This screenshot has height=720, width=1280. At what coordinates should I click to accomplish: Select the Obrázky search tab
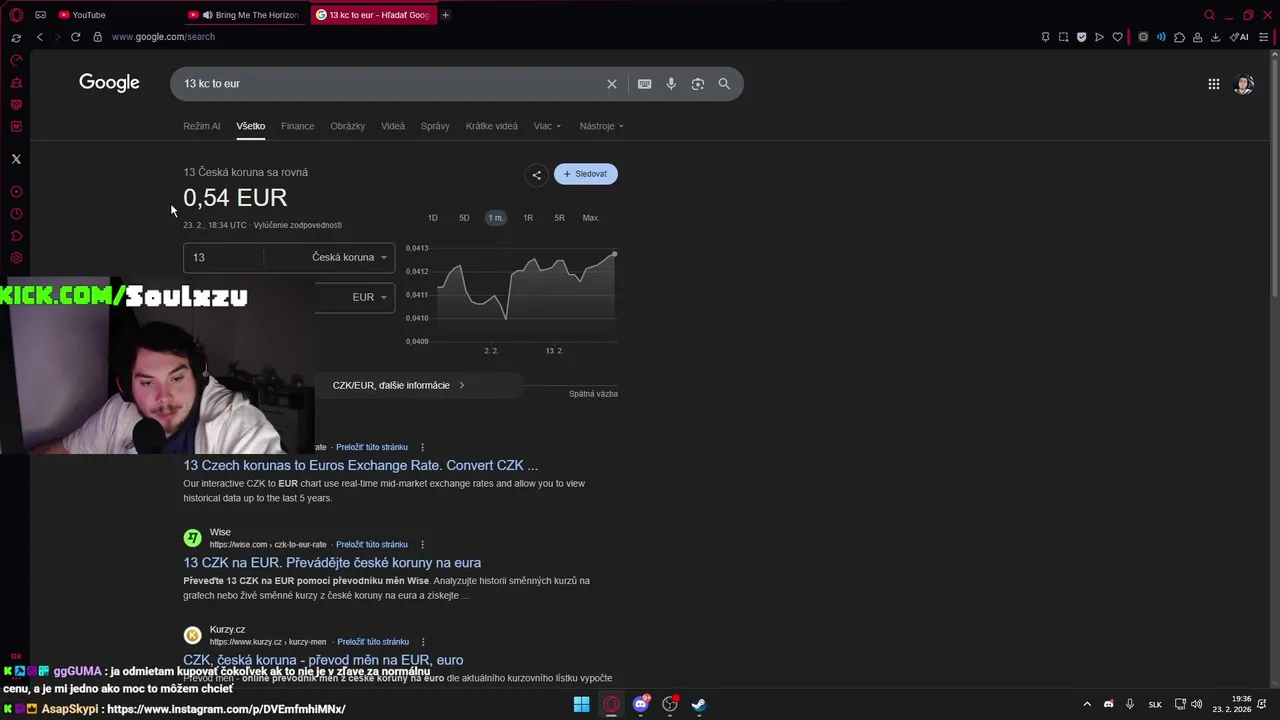347,126
